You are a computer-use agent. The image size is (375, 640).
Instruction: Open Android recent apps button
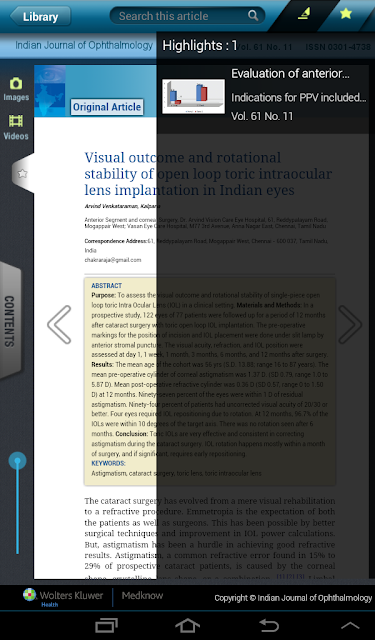[x=106, y=625]
